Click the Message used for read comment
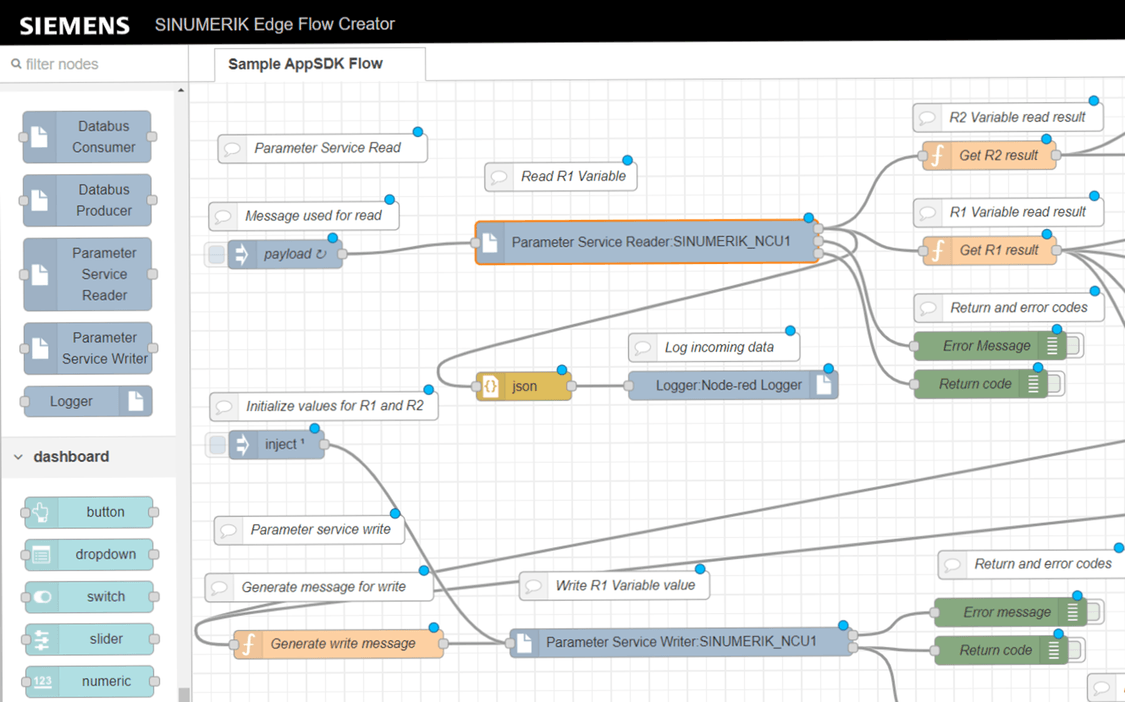 303,216
